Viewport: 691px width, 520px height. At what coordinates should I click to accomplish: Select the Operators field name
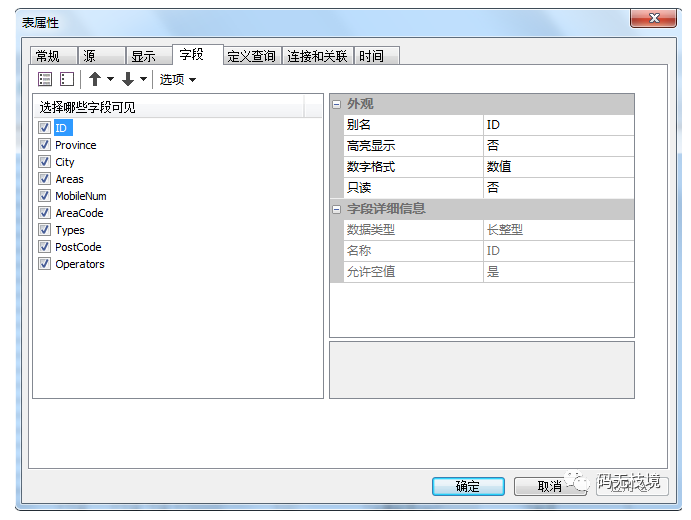(x=80, y=264)
